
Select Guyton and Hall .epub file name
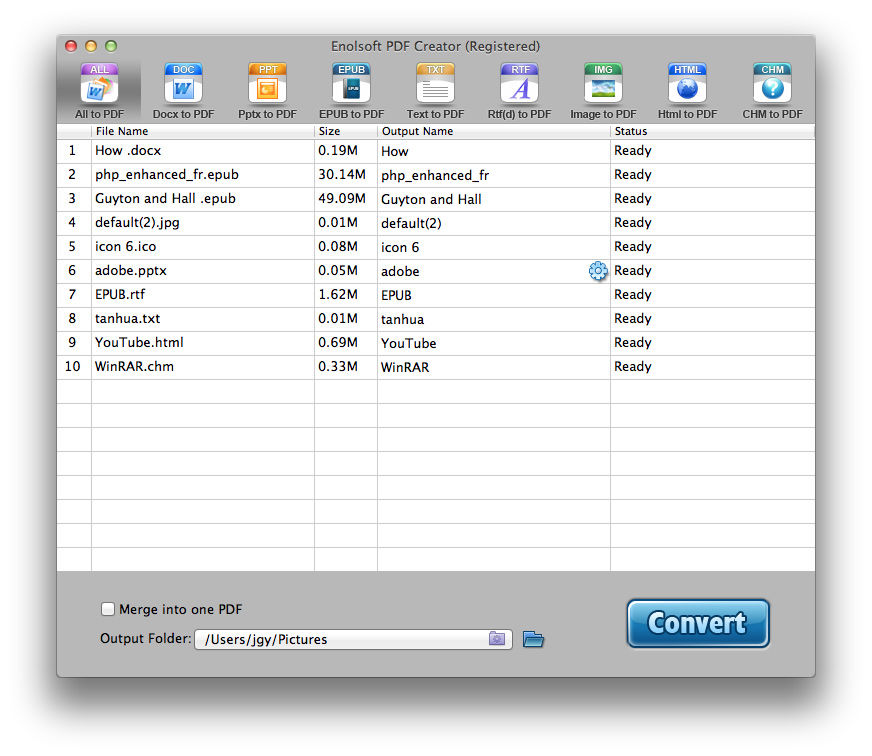point(165,199)
